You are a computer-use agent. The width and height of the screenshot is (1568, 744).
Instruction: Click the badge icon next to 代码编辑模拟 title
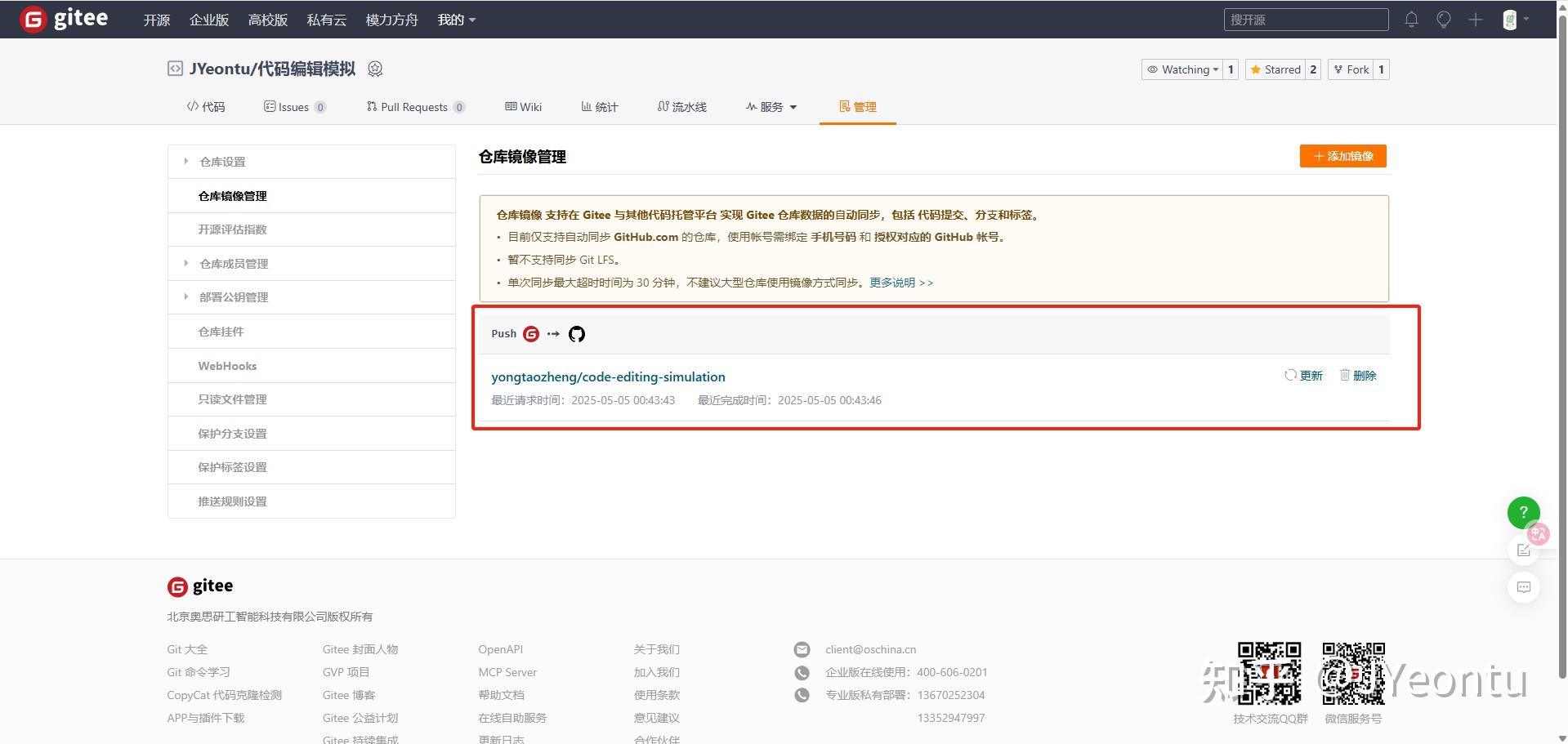coord(375,69)
